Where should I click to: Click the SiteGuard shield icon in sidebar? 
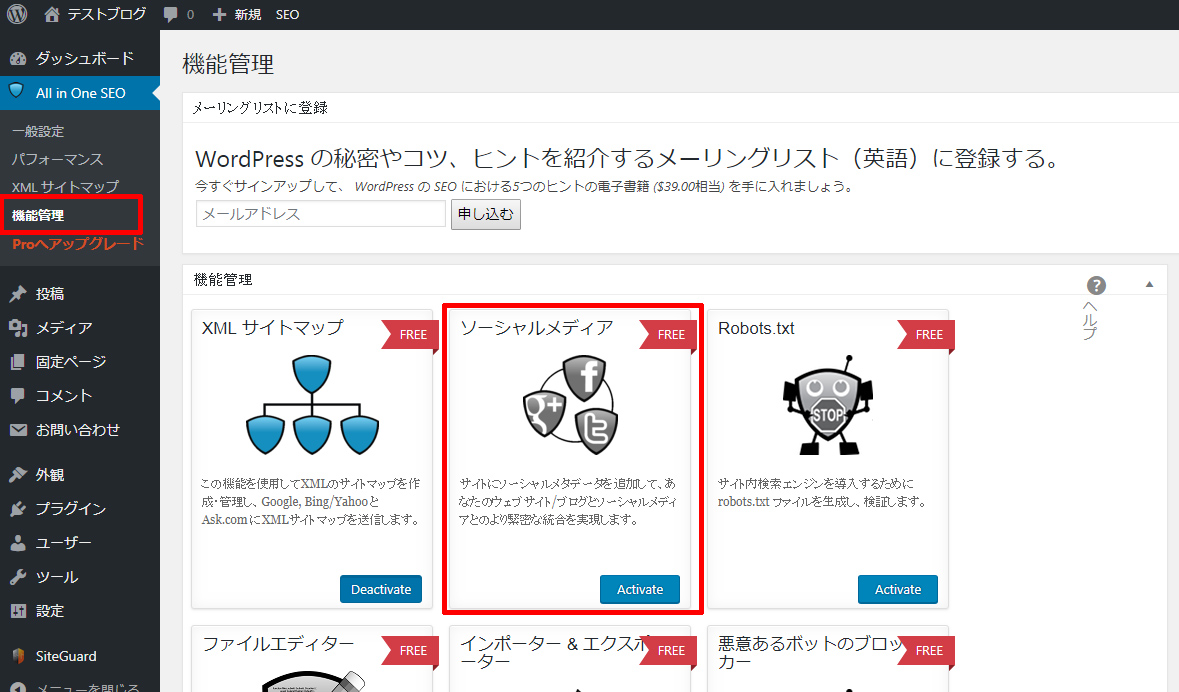[x=18, y=656]
